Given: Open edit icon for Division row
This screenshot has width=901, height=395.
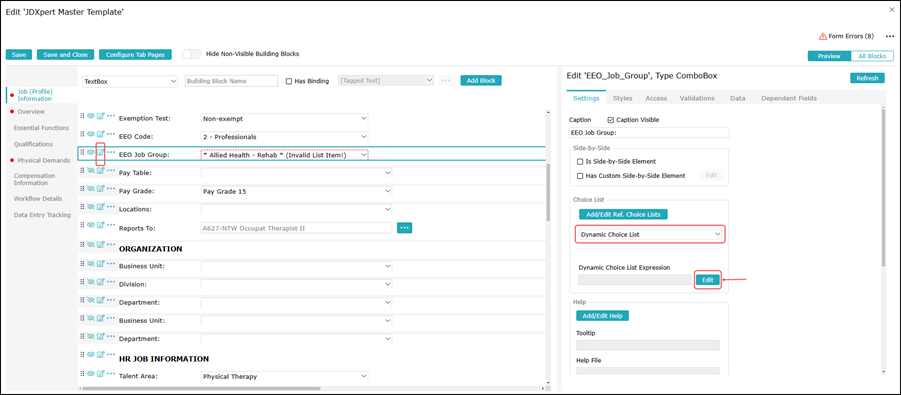Looking at the screenshot, I should (101, 282).
